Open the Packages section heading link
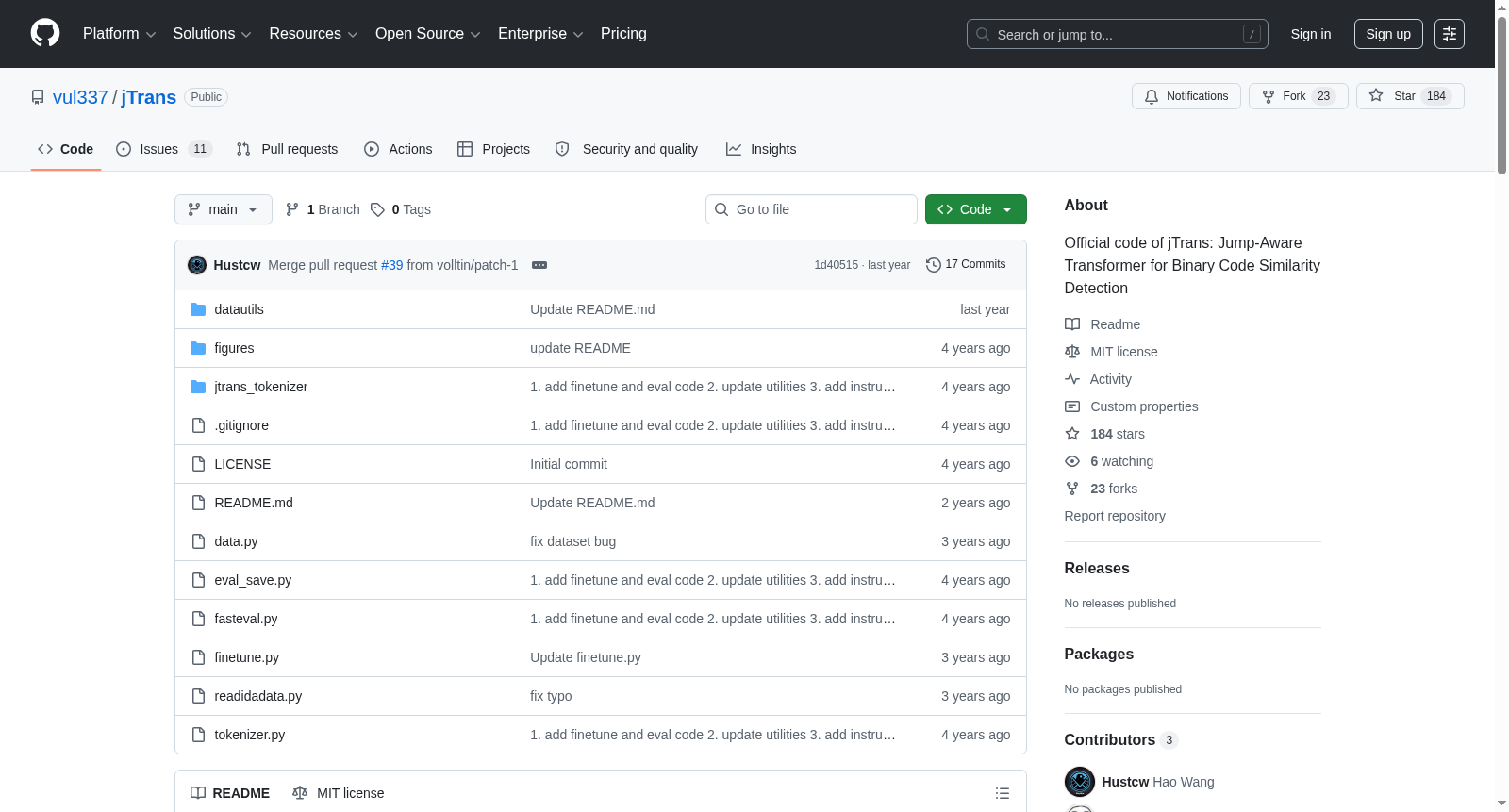1509x812 pixels. [x=1099, y=655]
